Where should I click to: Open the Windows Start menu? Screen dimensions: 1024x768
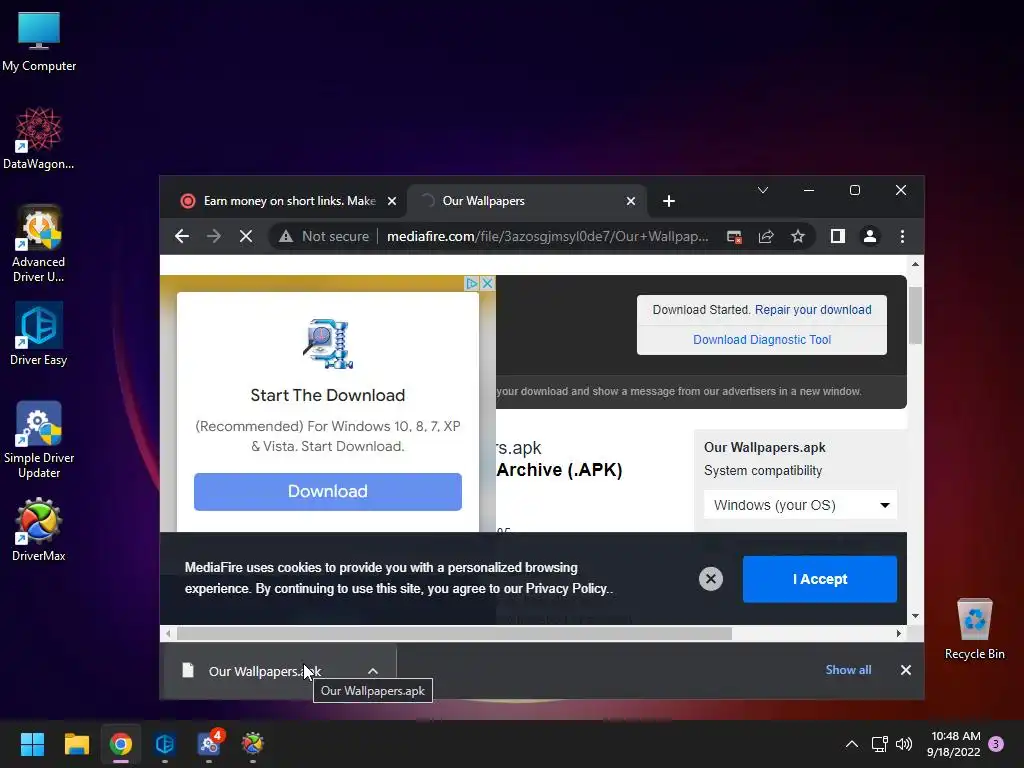[32, 744]
